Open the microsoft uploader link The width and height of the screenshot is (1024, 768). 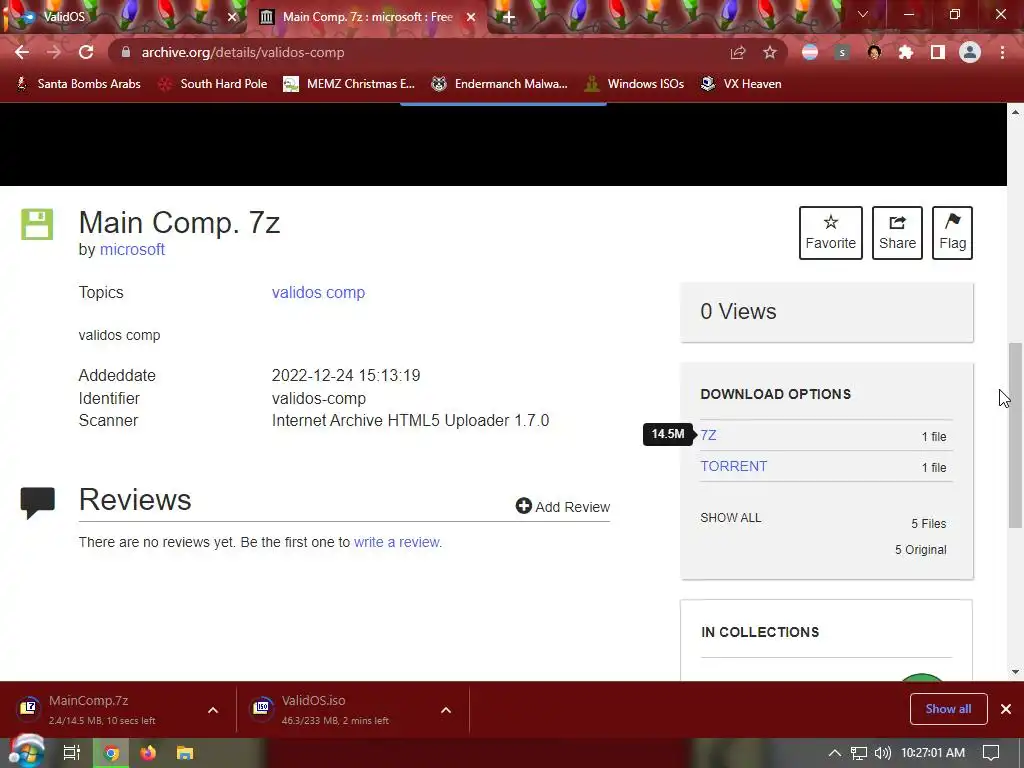132,249
